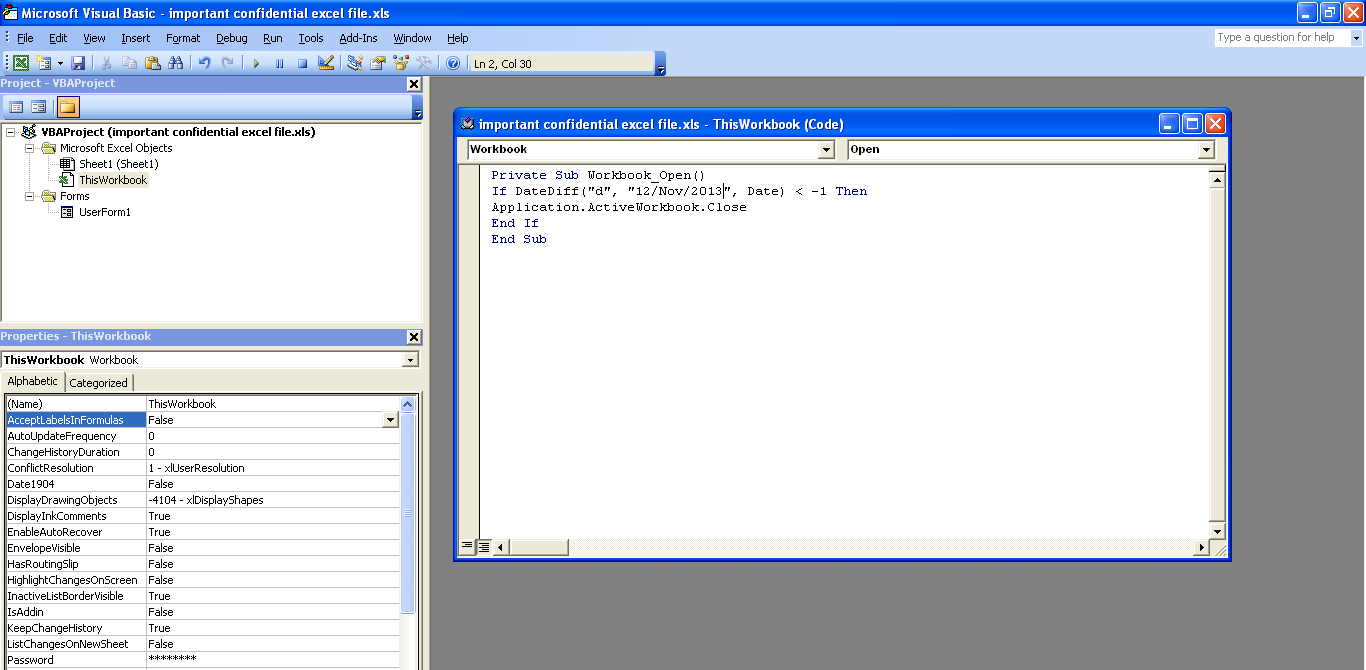Click the View Code icon in Project Explorer

pyautogui.click(x=15, y=105)
